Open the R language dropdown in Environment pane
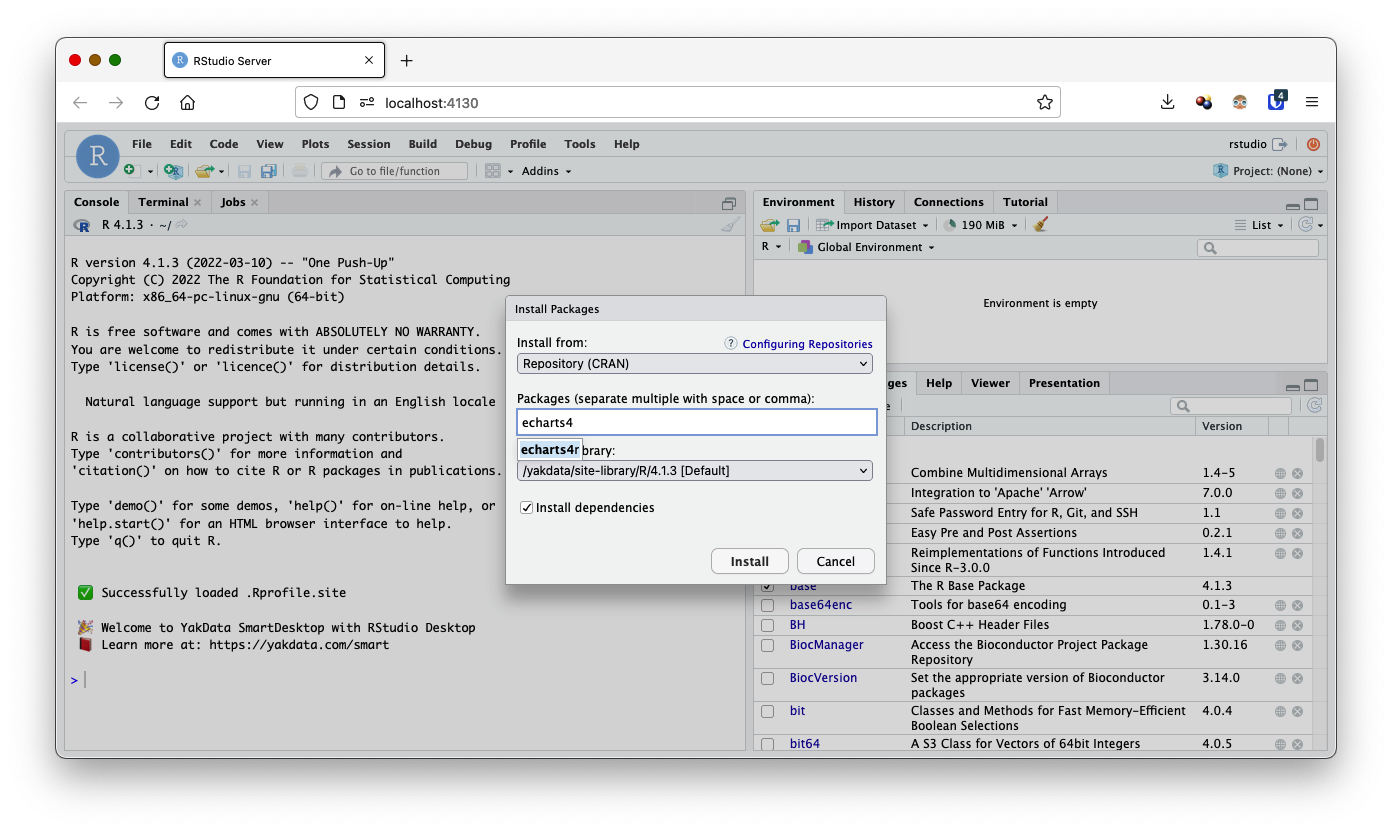Image resolution: width=1392 pixels, height=832 pixels. pos(771,247)
